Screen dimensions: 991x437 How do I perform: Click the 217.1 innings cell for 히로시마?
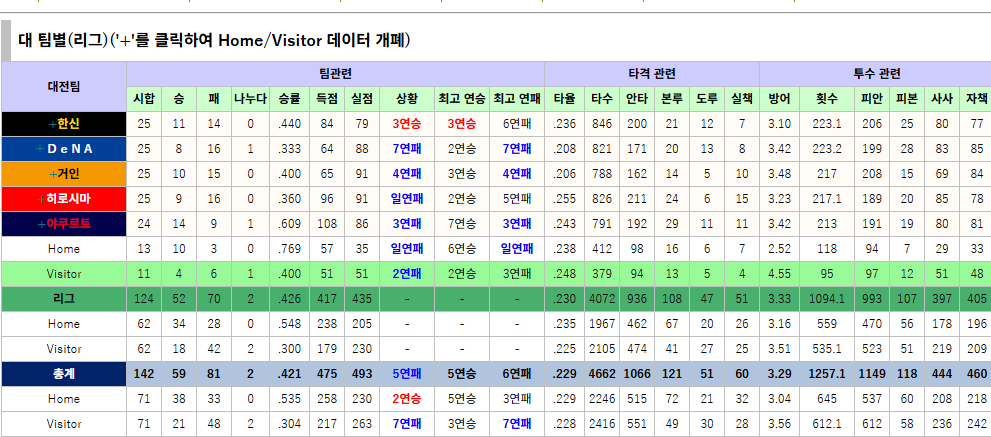(827, 199)
